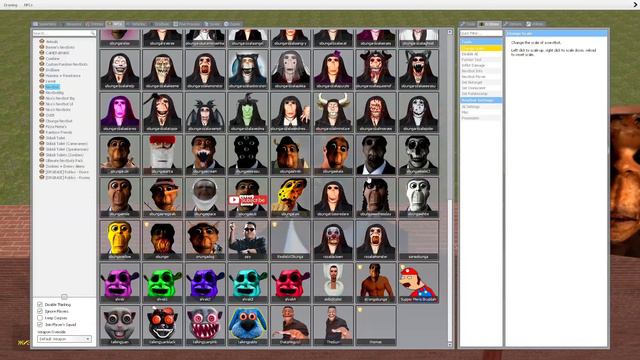Select the solid yellow Obunga nextbot
The width and height of the screenshot is (640, 360).
click(120, 240)
